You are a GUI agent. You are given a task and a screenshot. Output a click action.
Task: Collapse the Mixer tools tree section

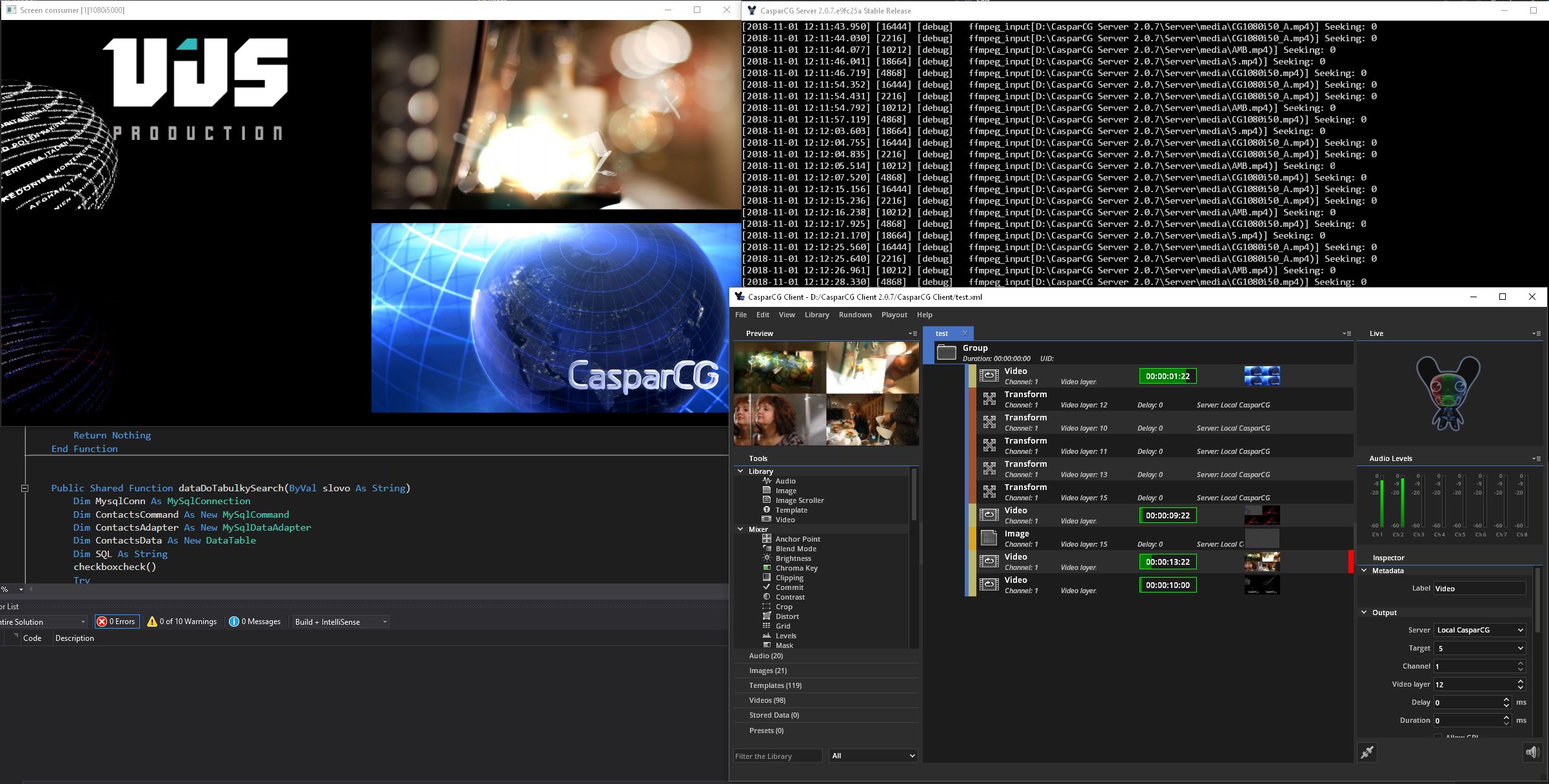[740, 529]
